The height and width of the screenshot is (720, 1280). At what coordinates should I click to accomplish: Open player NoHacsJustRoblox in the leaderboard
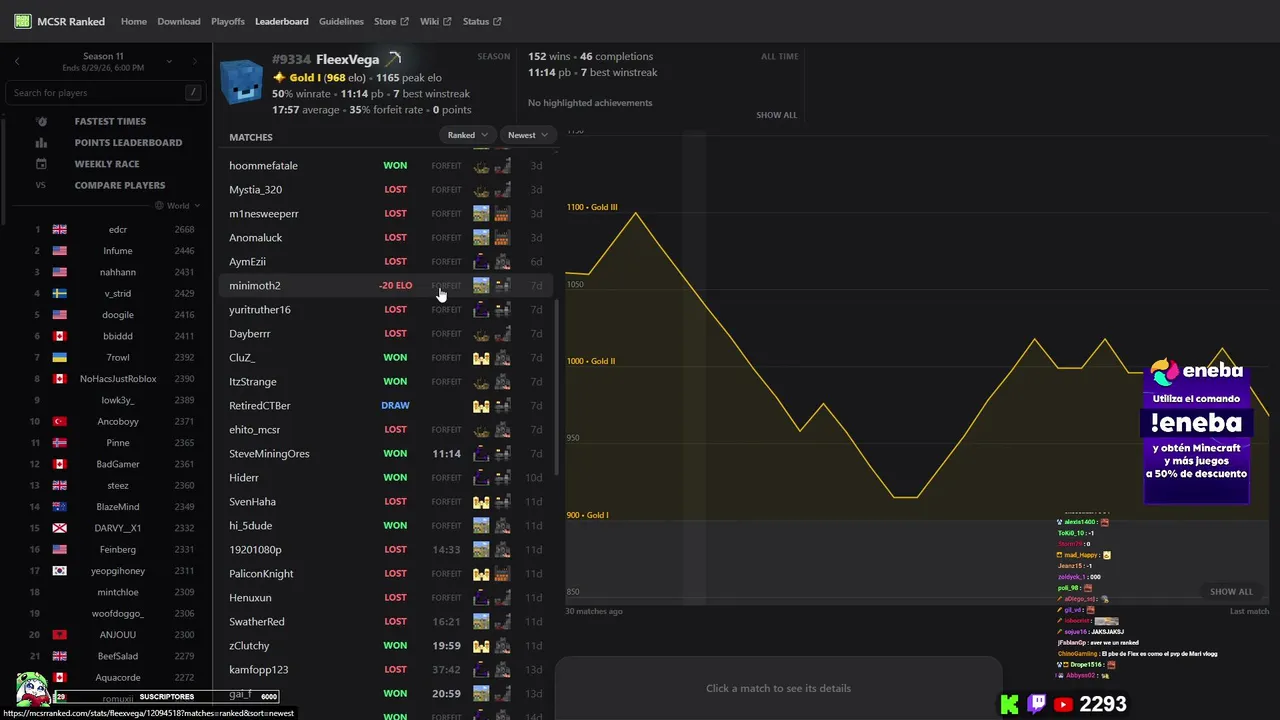tap(117, 379)
